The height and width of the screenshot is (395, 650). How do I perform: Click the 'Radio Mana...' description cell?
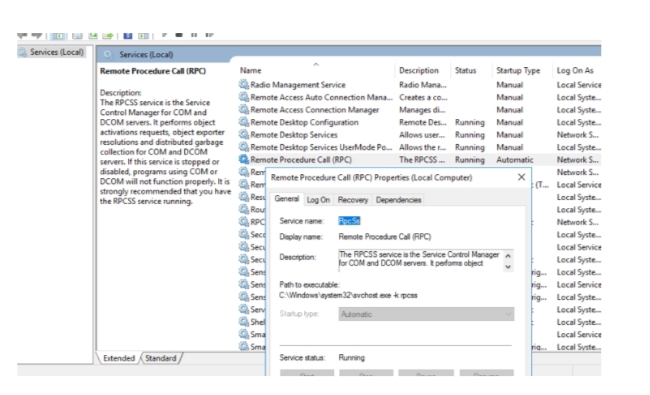(x=423, y=85)
